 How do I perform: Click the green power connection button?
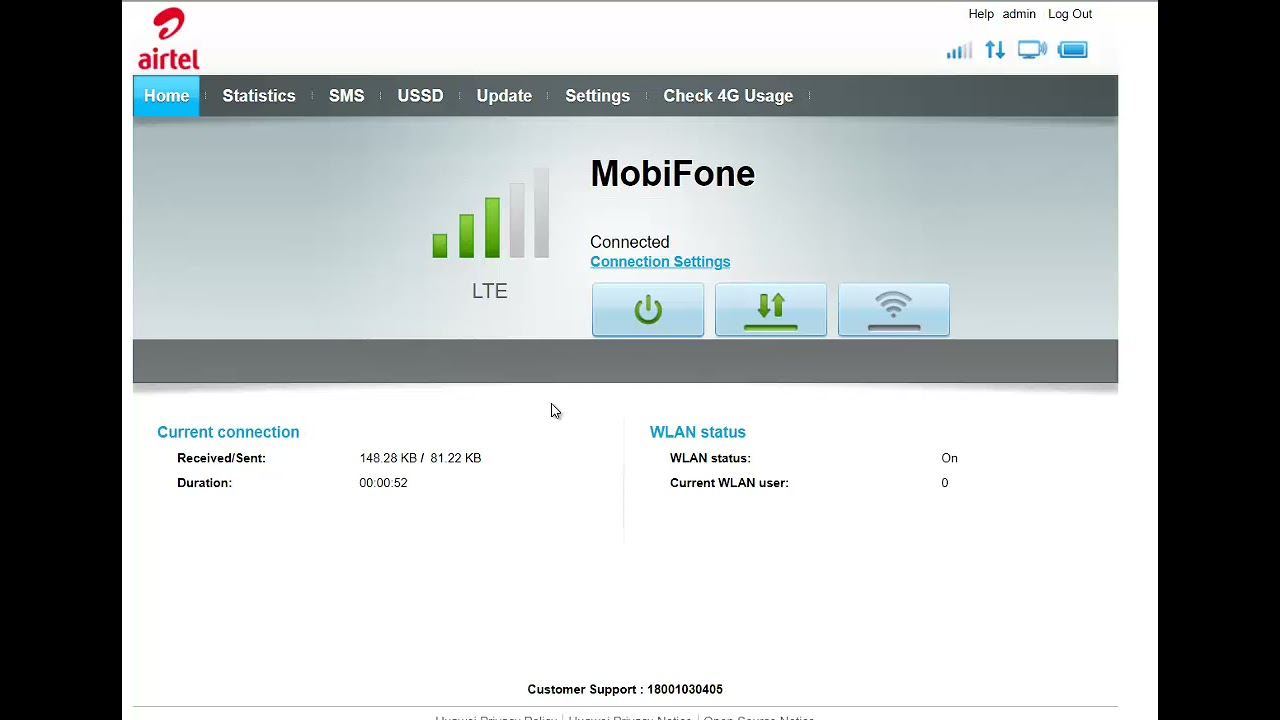pos(648,309)
